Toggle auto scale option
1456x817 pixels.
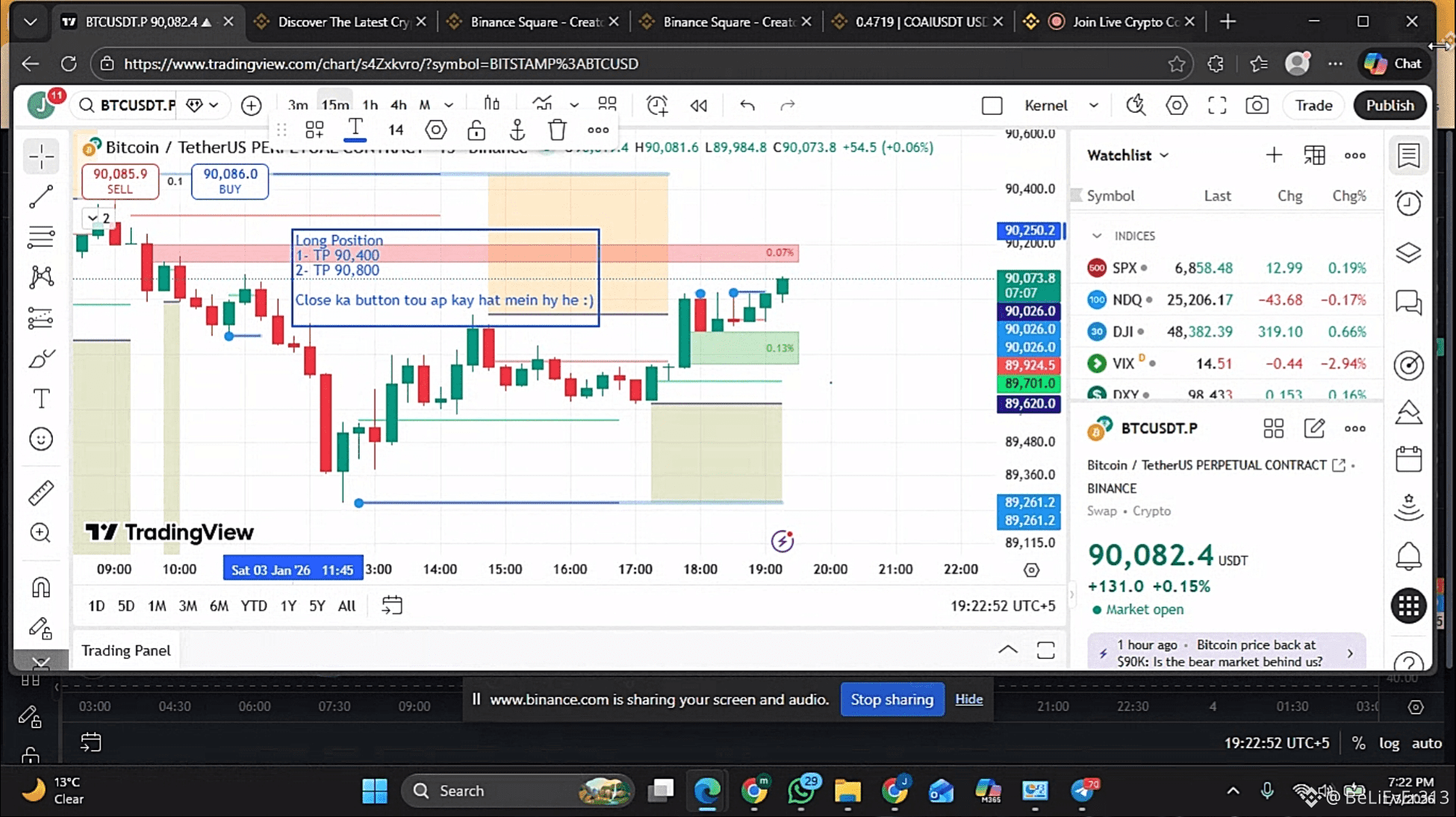point(1426,743)
